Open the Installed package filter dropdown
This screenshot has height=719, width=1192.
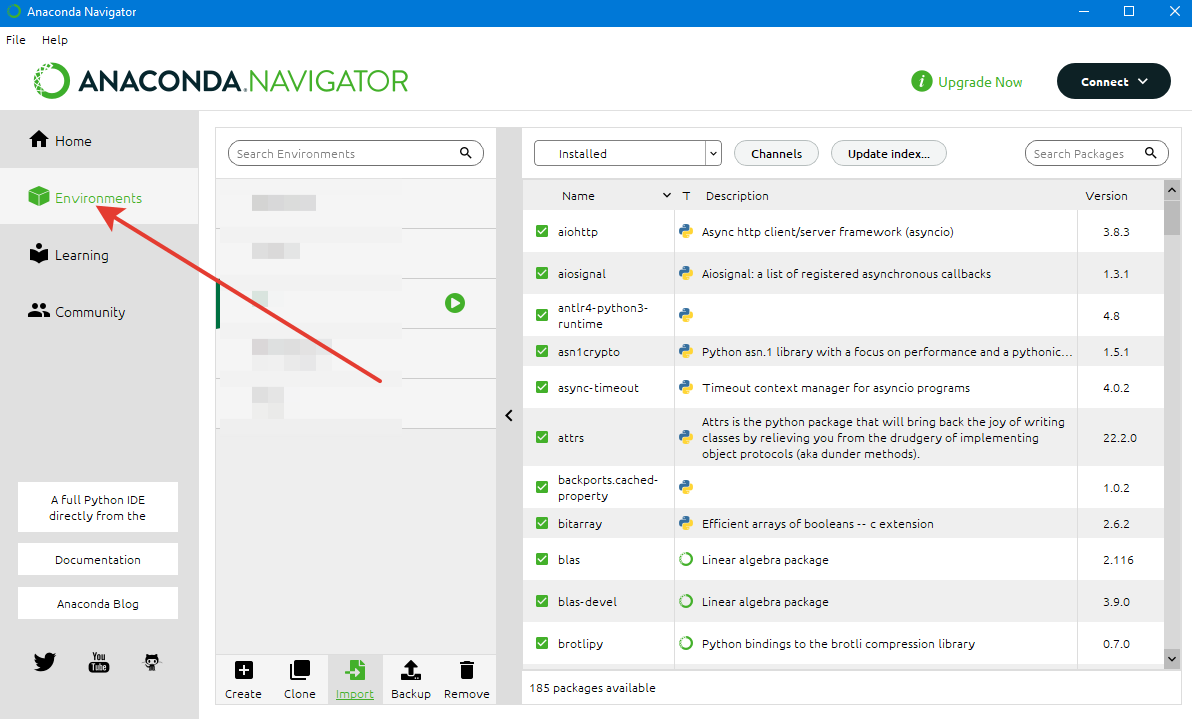pyautogui.click(x=627, y=154)
